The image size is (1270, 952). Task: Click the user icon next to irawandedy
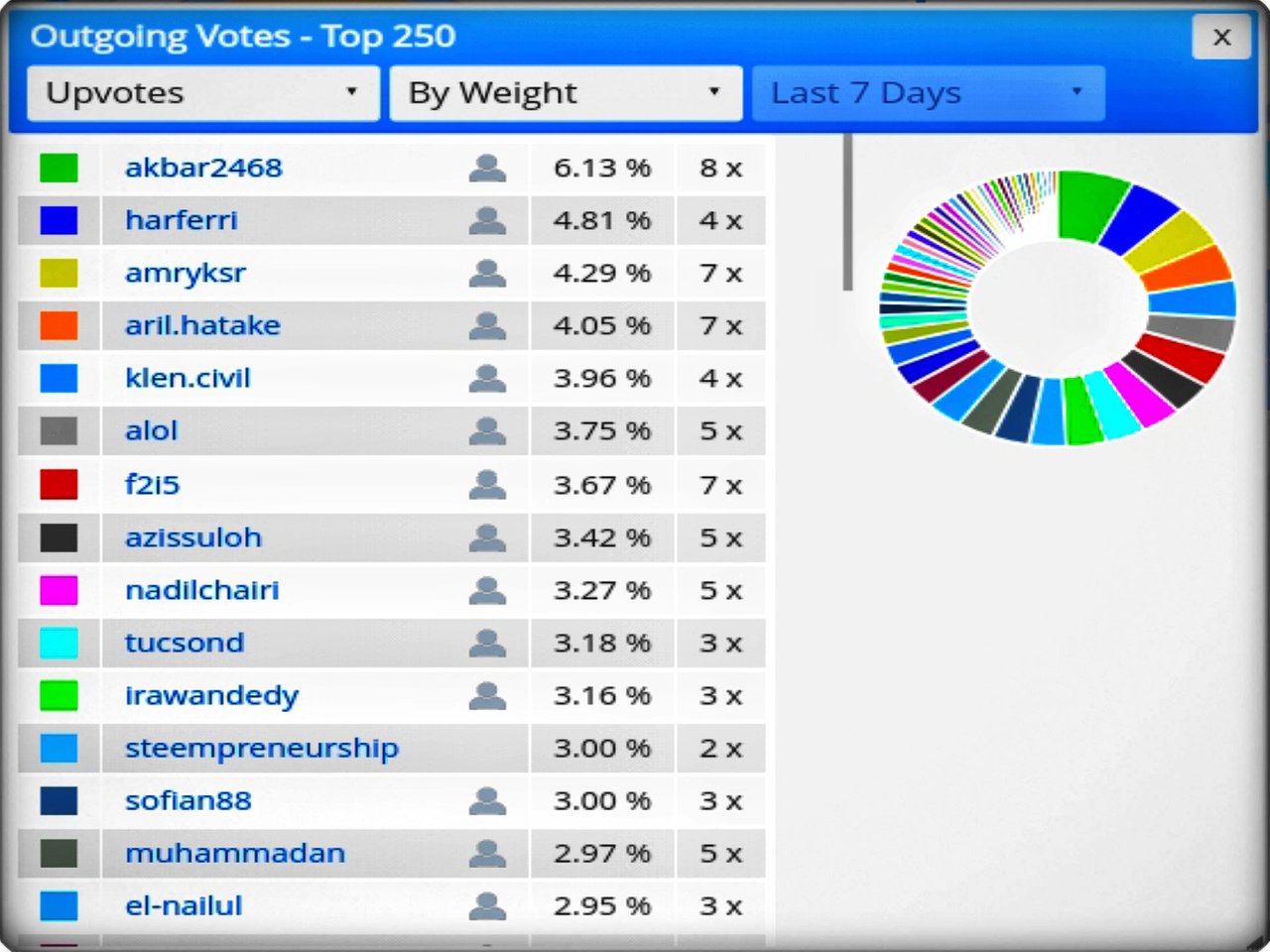(x=487, y=696)
